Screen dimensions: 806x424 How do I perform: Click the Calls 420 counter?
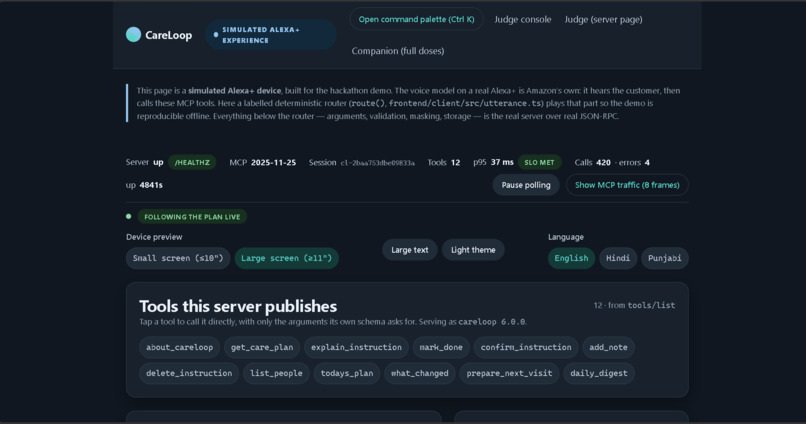pyautogui.click(x=593, y=162)
